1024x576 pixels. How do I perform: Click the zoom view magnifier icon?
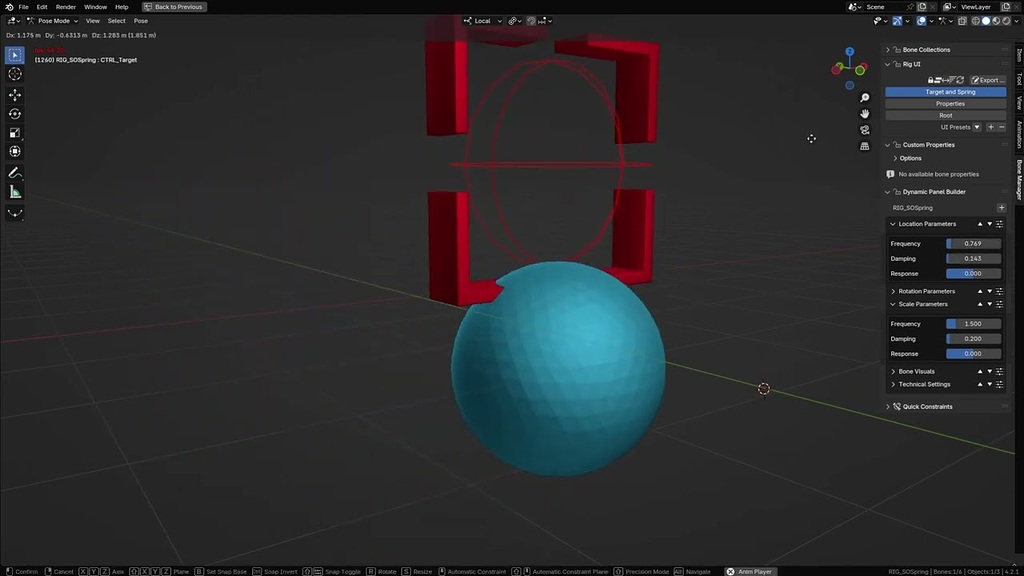pos(865,98)
